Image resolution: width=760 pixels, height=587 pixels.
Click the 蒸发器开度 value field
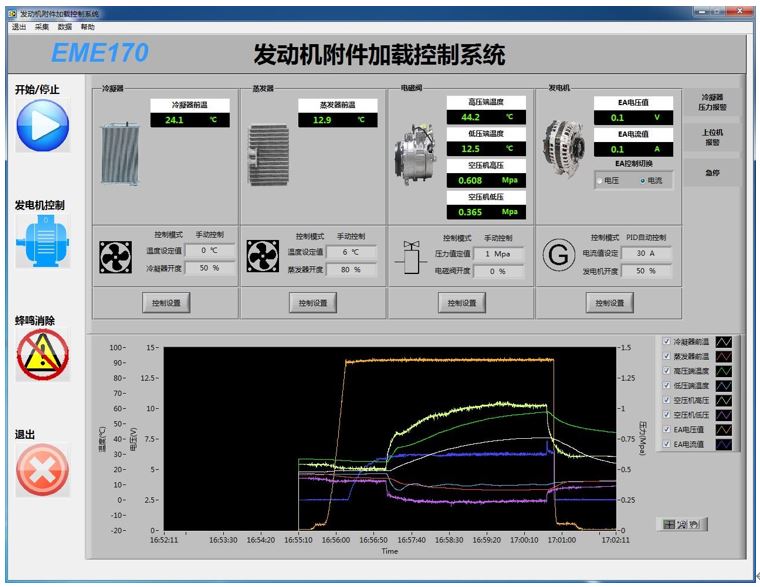(x=351, y=269)
